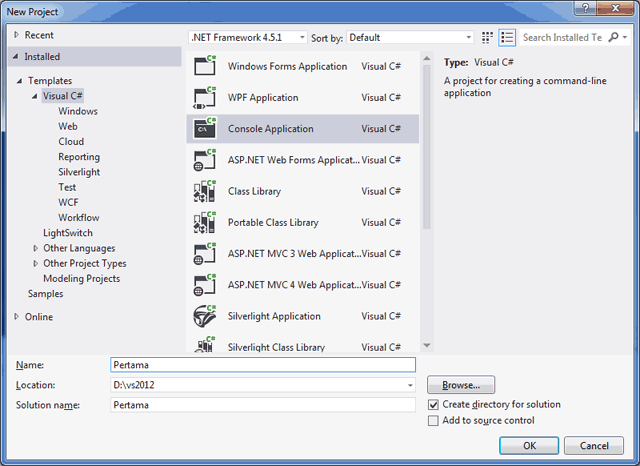Collapse the Templates tree node
Image resolution: width=640 pixels, height=466 pixels.
point(19,80)
